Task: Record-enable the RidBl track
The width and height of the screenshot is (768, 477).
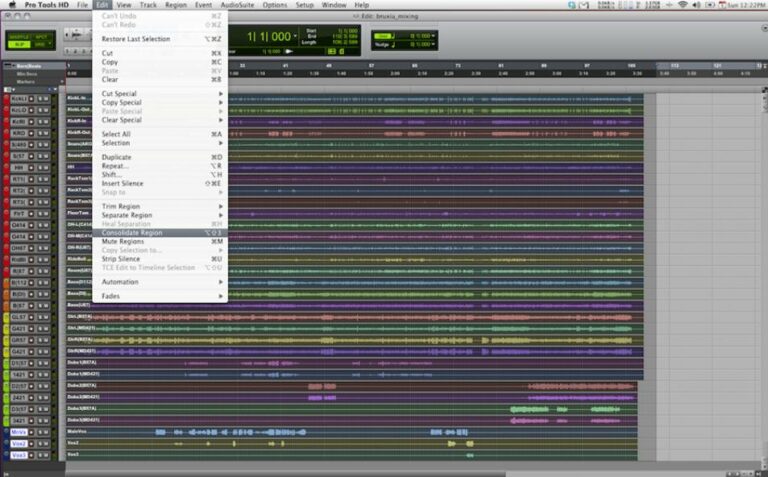Action: pyautogui.click(x=31, y=260)
